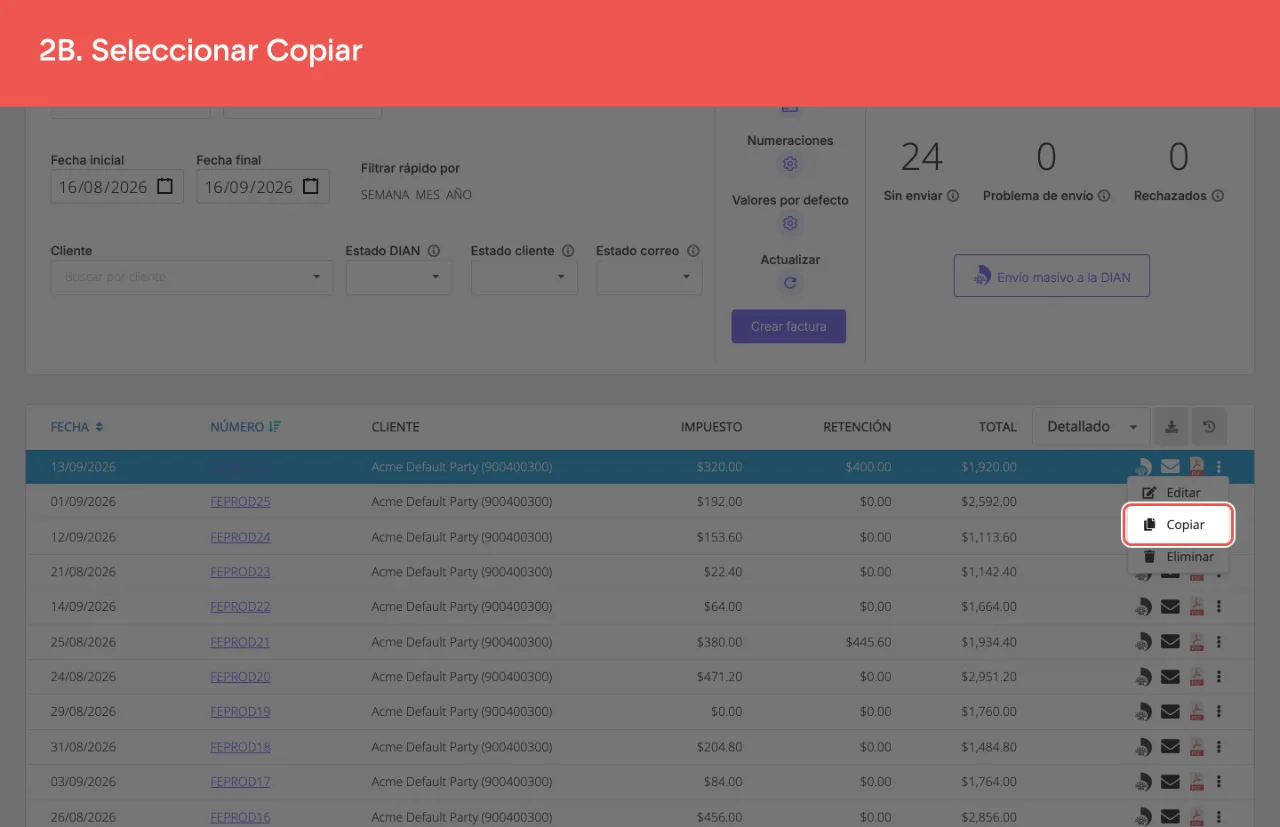The height and width of the screenshot is (827, 1280).
Task: Open the FEPROD24 invoice link
Action: pos(240,537)
